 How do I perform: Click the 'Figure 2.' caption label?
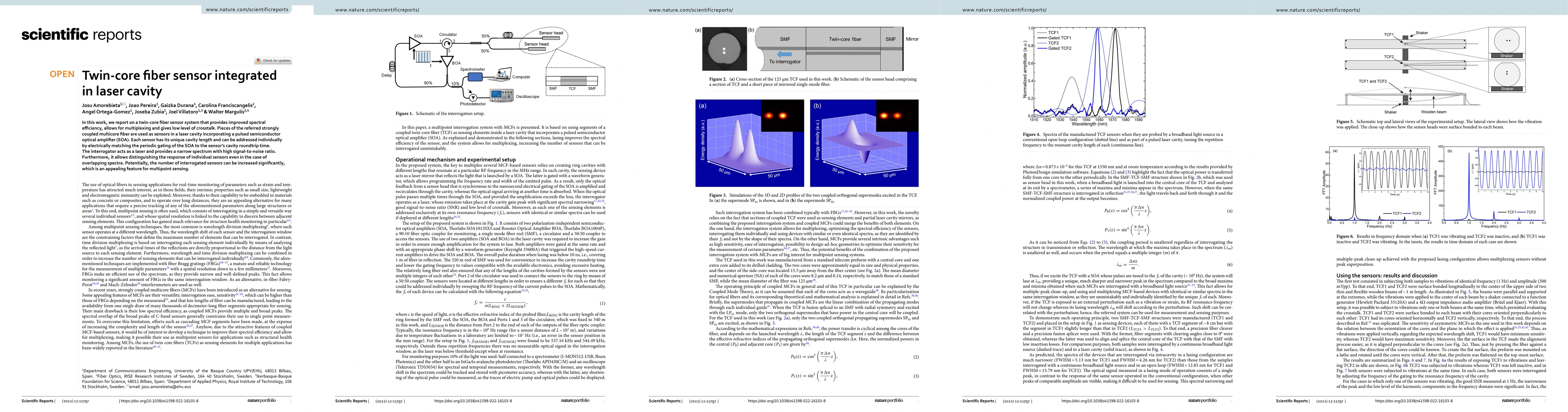click(x=718, y=79)
